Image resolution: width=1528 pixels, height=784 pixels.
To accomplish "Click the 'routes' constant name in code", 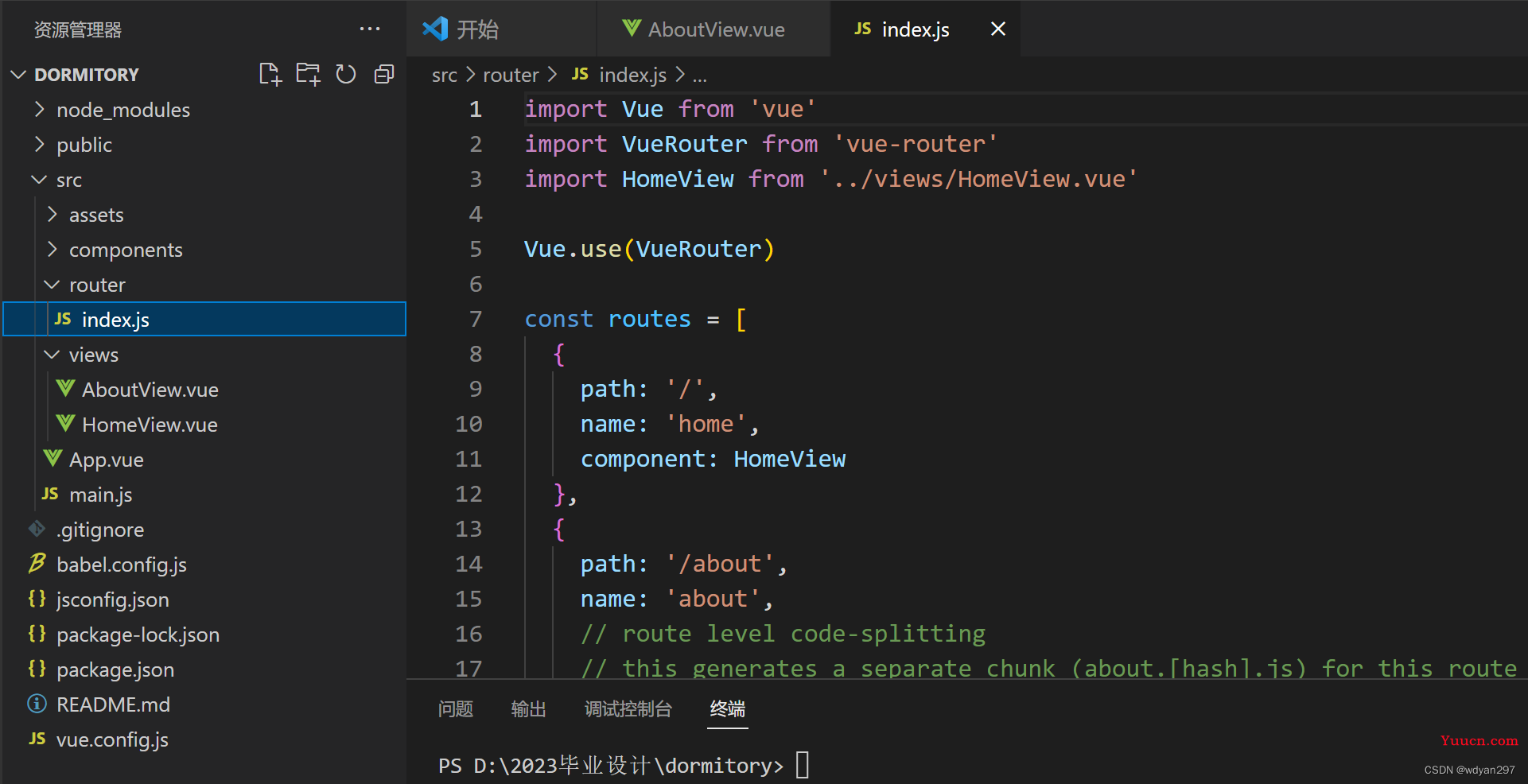I will pos(650,319).
